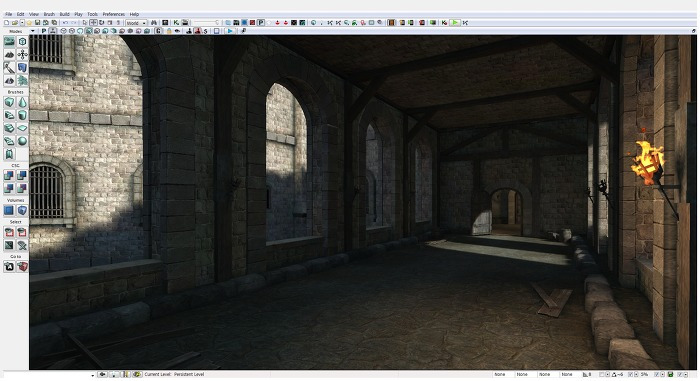Viewport: 700px width, 381px height.
Task: Open Landscape editing mode
Action: 9,80
